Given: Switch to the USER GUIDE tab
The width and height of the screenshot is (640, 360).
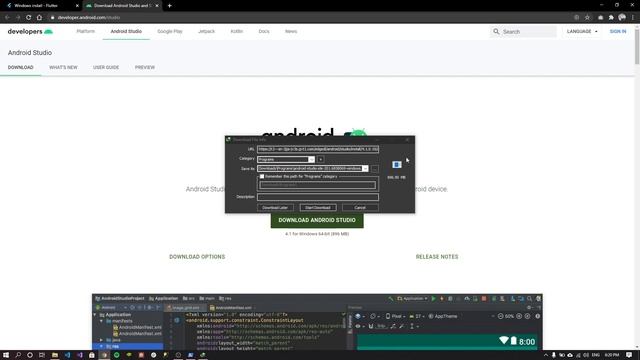Looking at the screenshot, I should click(x=106, y=67).
